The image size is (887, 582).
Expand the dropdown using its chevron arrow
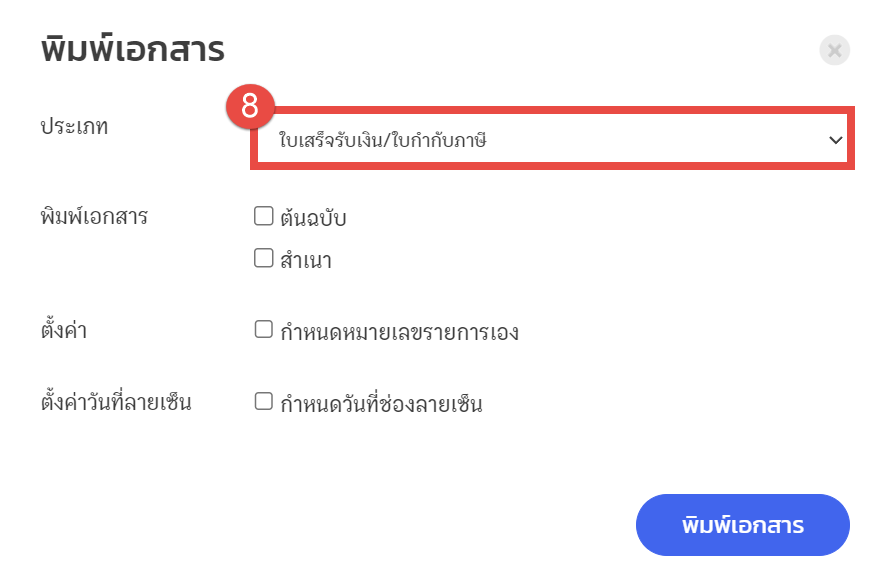point(836,141)
